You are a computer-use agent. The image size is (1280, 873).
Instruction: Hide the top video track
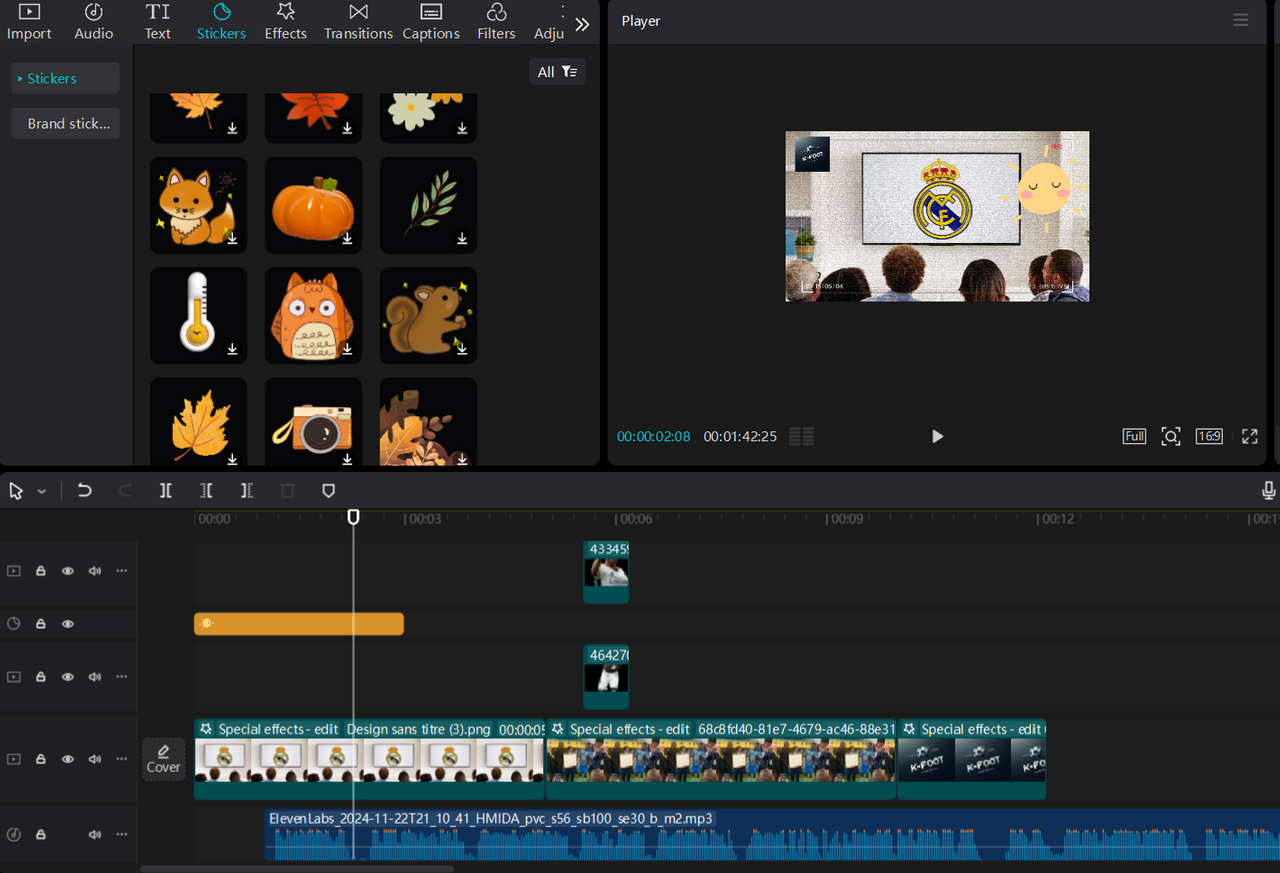68,571
